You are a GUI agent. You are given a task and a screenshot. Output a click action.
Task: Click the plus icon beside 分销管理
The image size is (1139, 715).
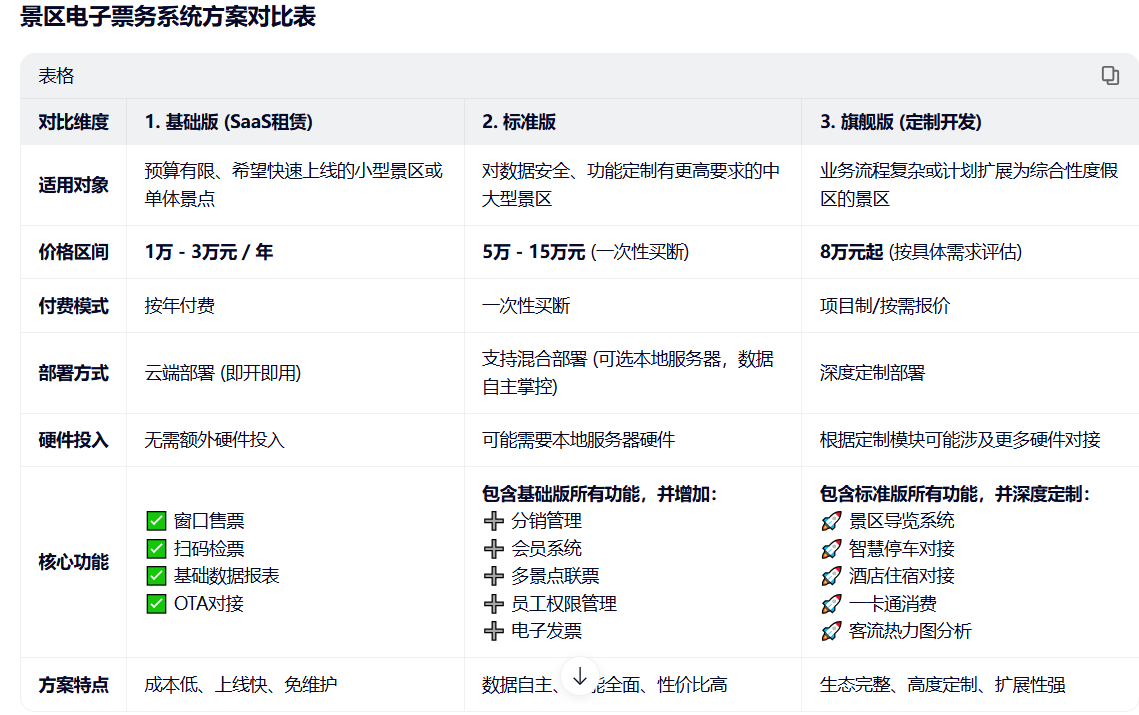492,520
